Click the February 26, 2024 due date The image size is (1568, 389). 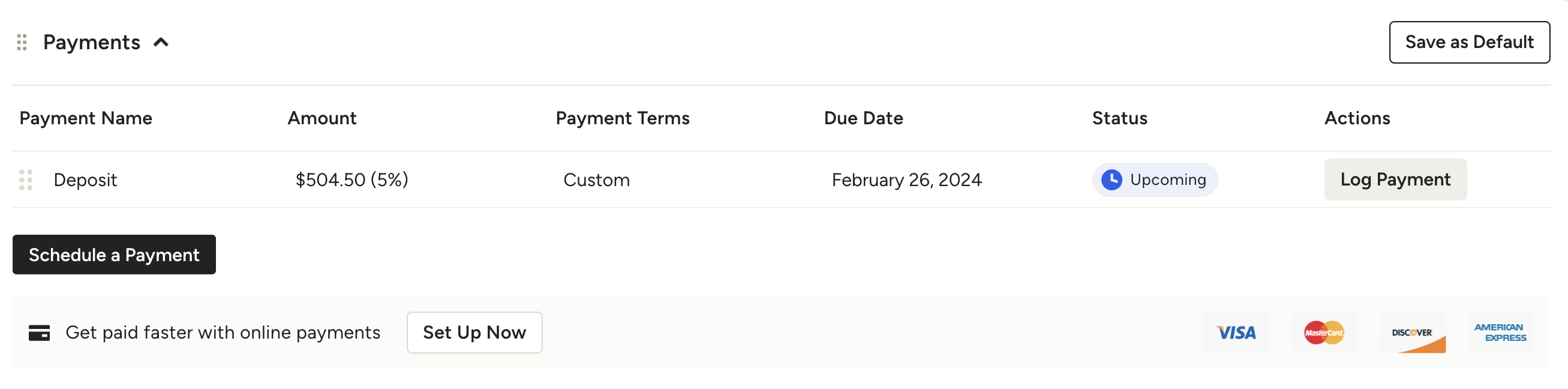pos(906,180)
